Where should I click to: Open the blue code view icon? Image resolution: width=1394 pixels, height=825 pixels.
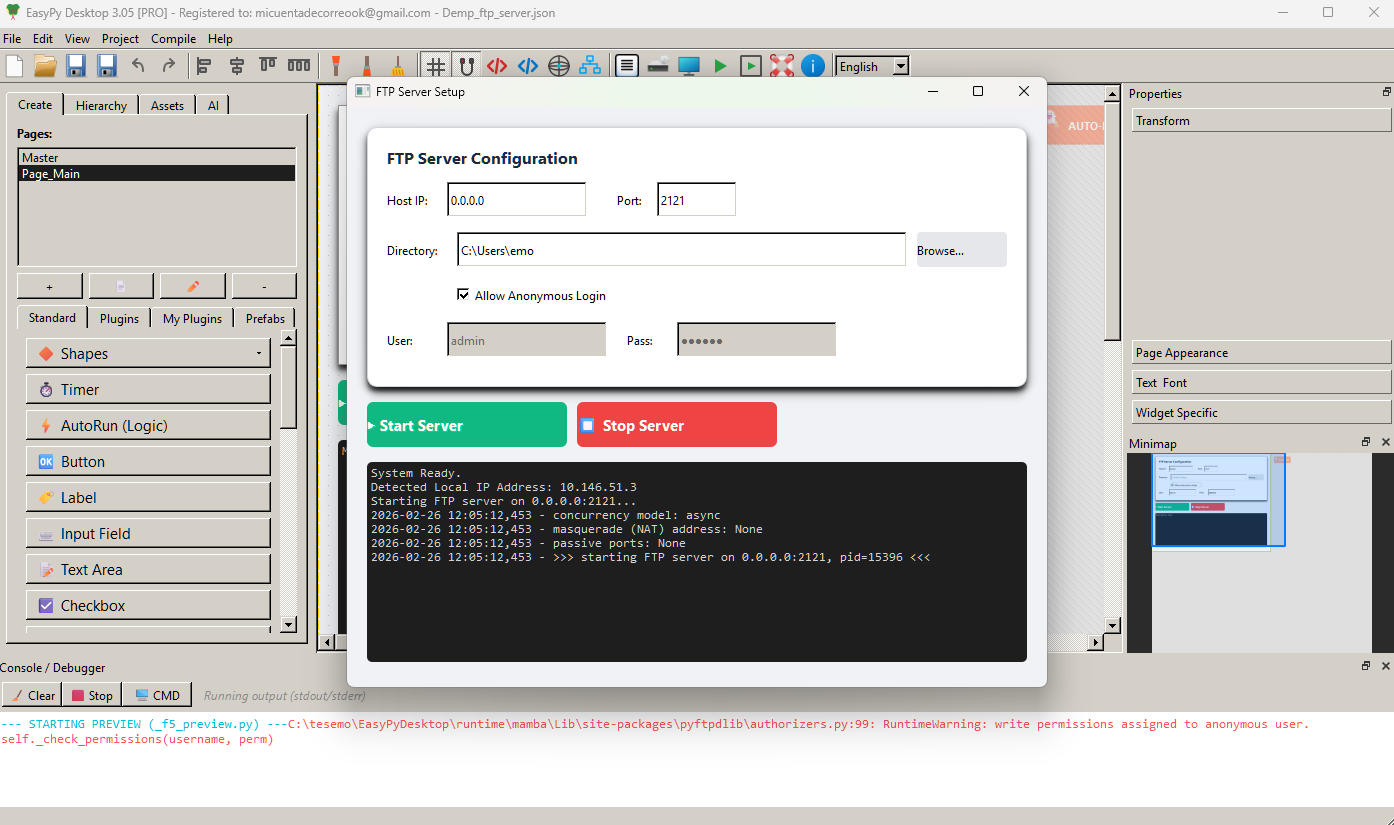(528, 66)
